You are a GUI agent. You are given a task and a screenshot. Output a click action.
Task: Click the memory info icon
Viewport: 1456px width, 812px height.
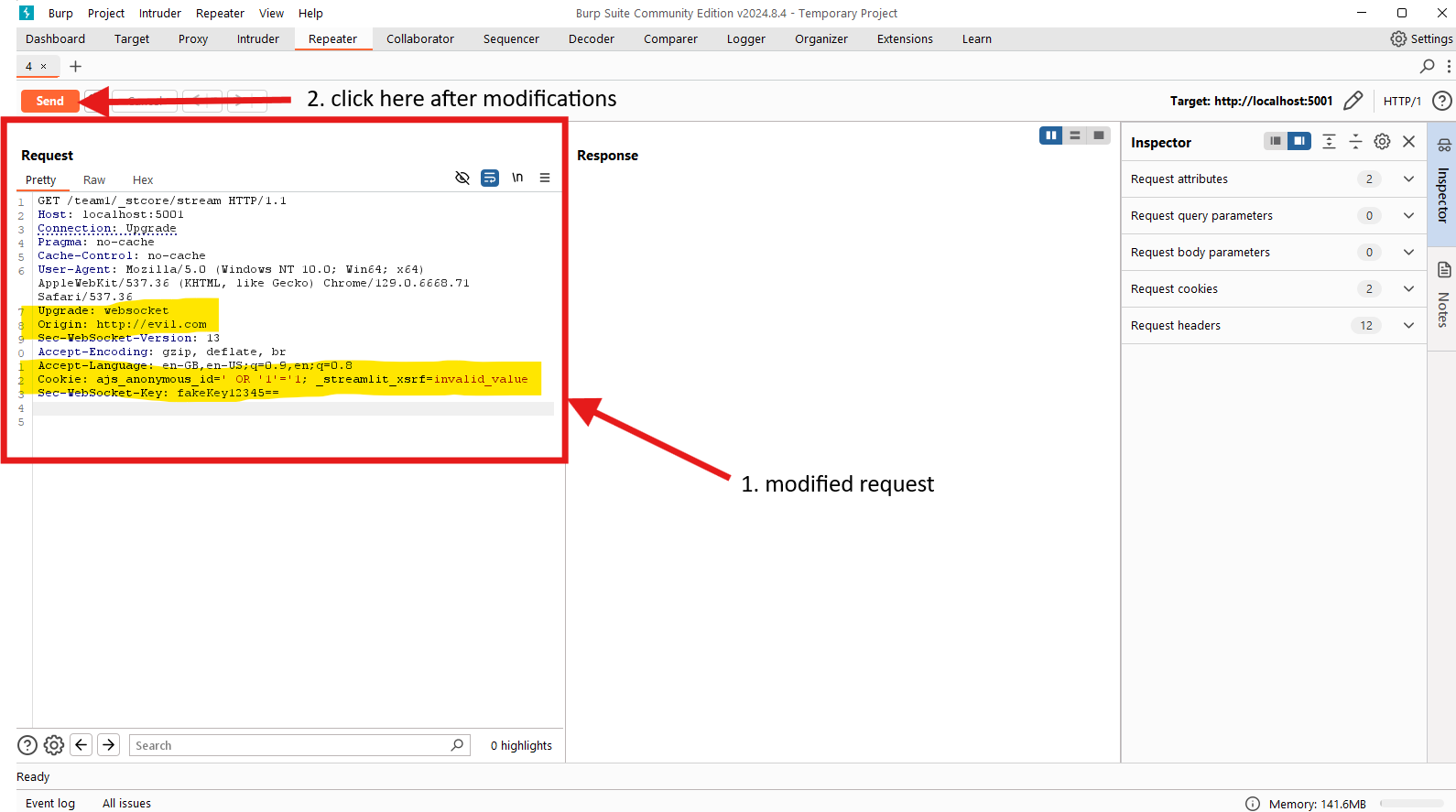(1253, 804)
